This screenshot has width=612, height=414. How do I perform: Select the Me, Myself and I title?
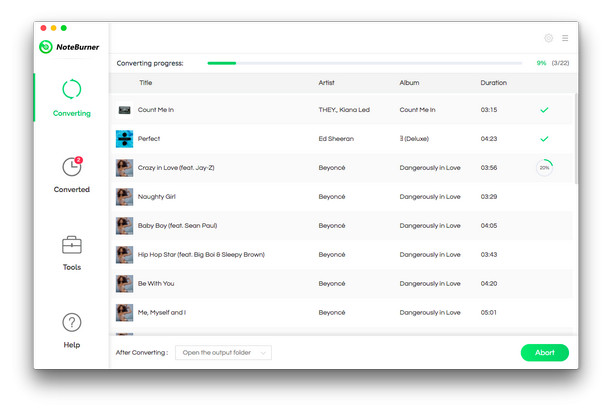pos(162,313)
